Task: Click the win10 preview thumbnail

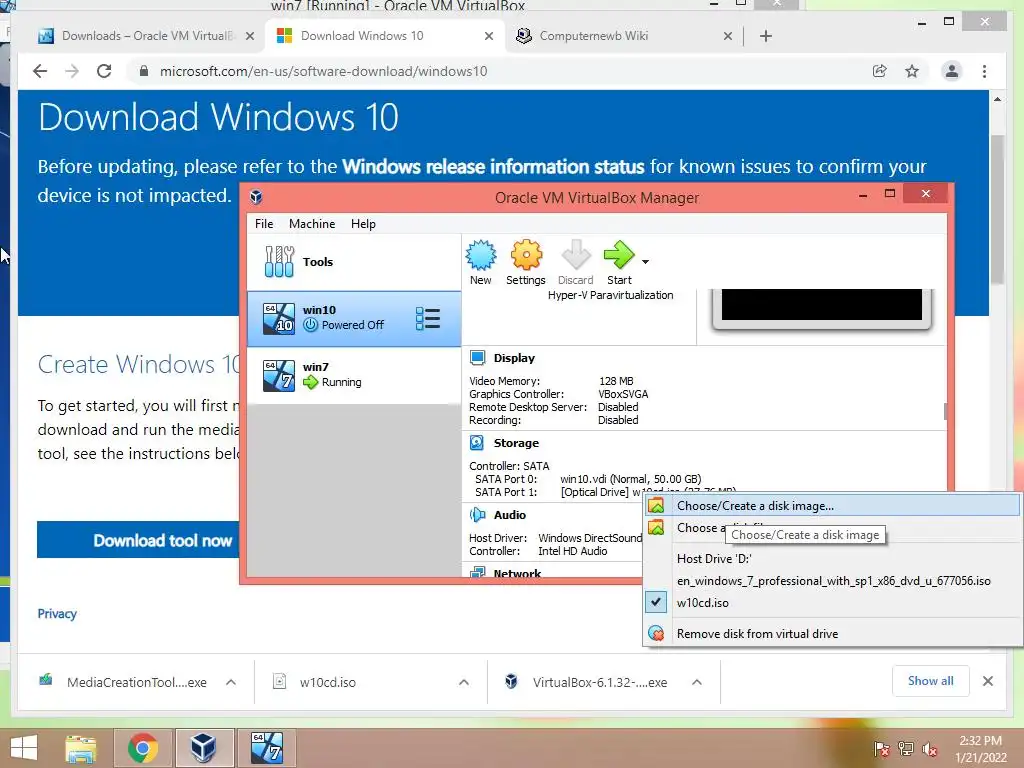Action: [822, 308]
